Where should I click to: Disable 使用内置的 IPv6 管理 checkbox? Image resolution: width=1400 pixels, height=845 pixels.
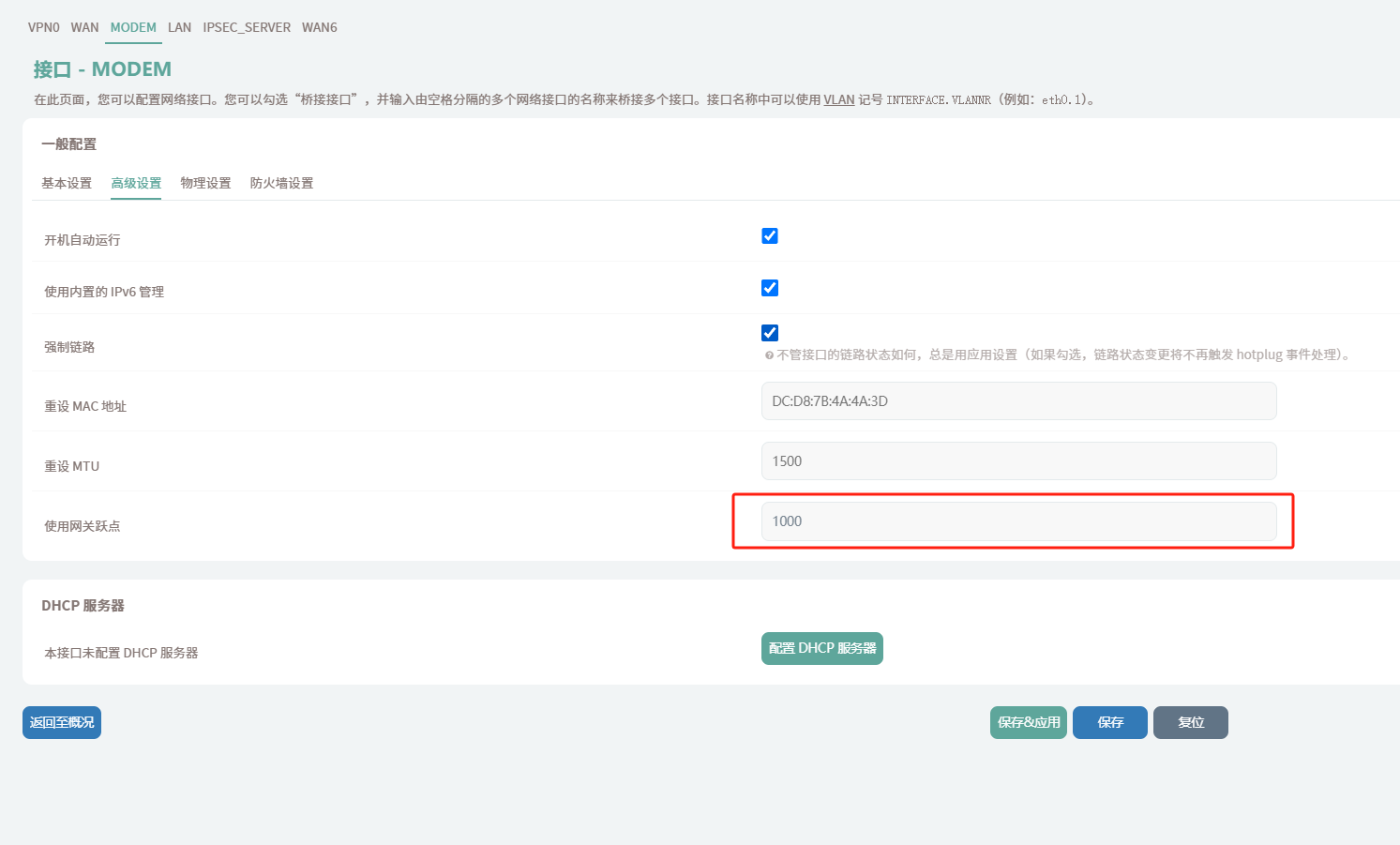tap(770, 288)
